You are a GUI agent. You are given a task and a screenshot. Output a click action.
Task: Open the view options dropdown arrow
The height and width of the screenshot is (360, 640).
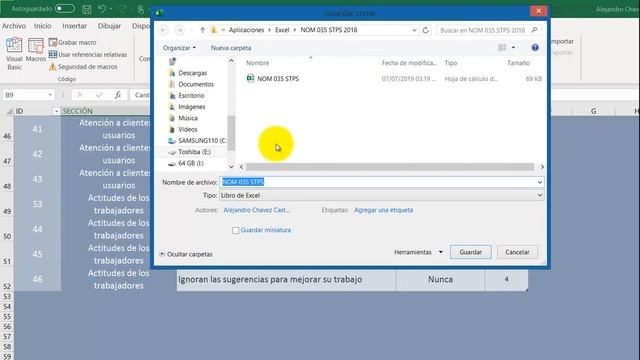pos(513,48)
